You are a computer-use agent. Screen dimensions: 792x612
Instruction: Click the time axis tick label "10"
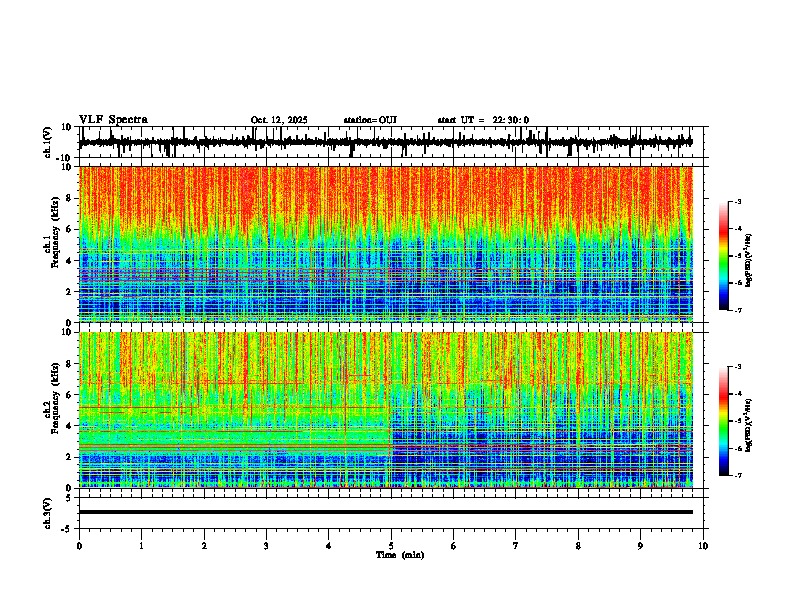(703, 546)
